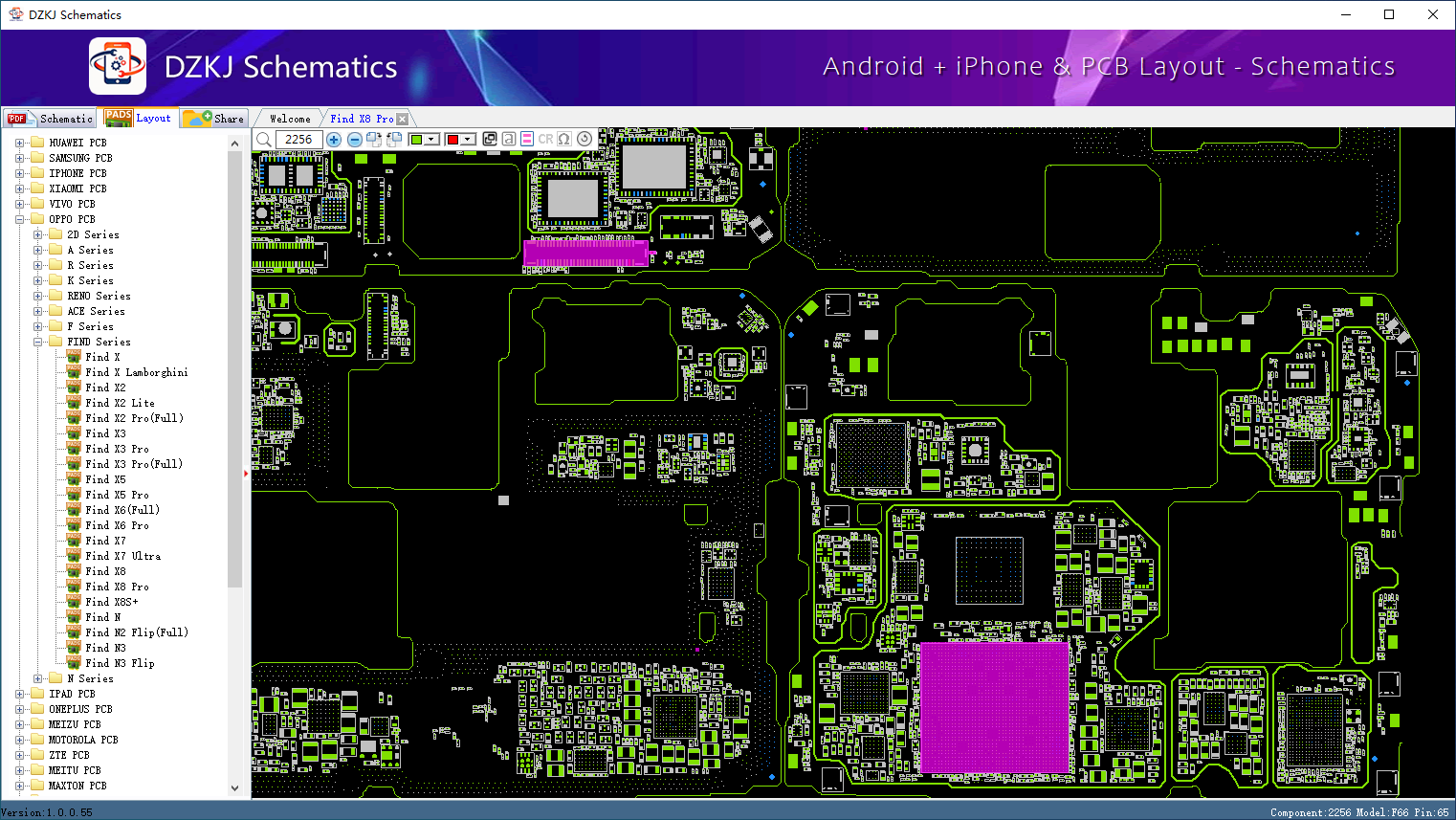Open the Find X6(Full) layout

click(x=121, y=510)
